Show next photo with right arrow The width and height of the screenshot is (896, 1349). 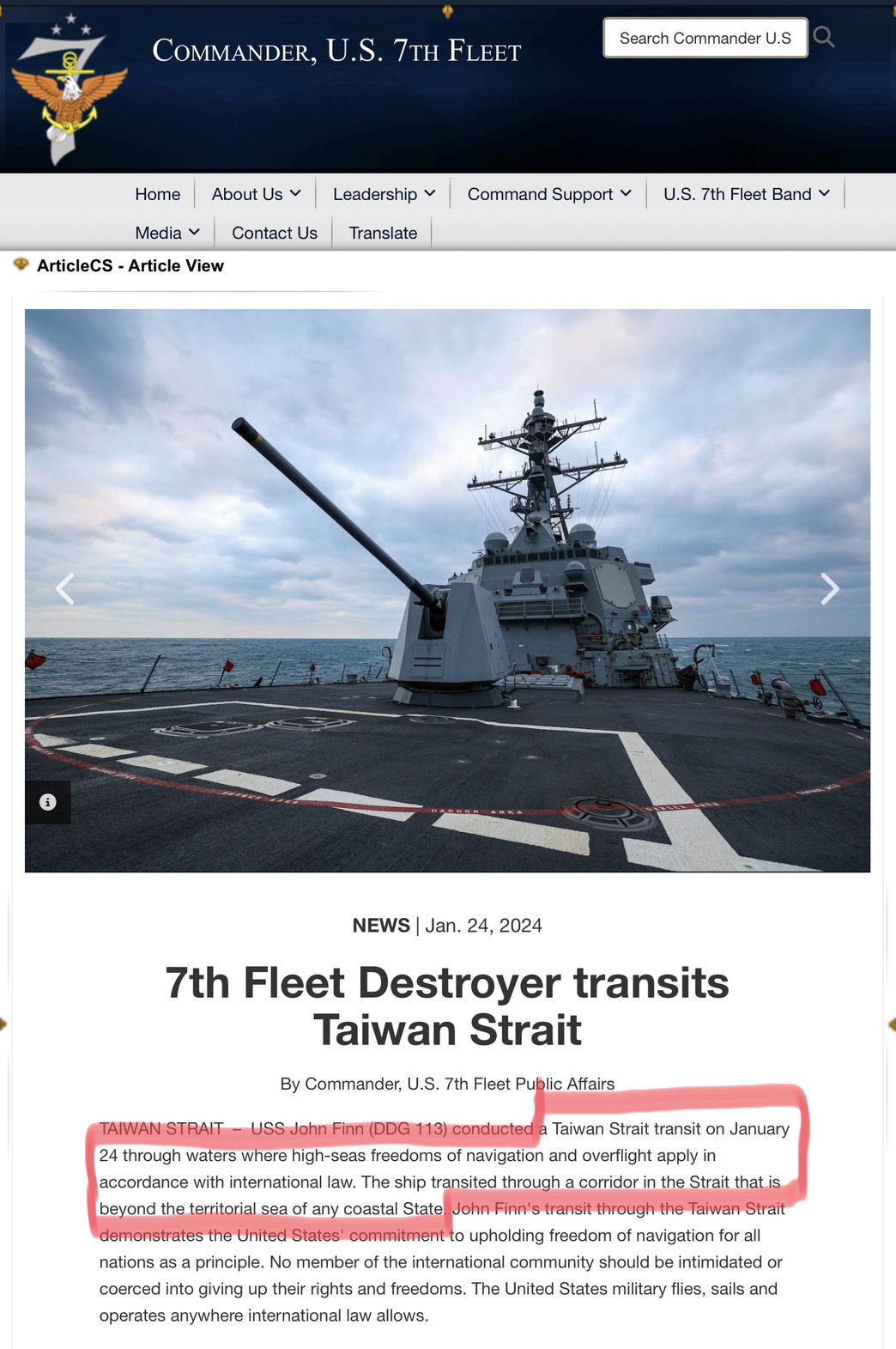click(829, 589)
